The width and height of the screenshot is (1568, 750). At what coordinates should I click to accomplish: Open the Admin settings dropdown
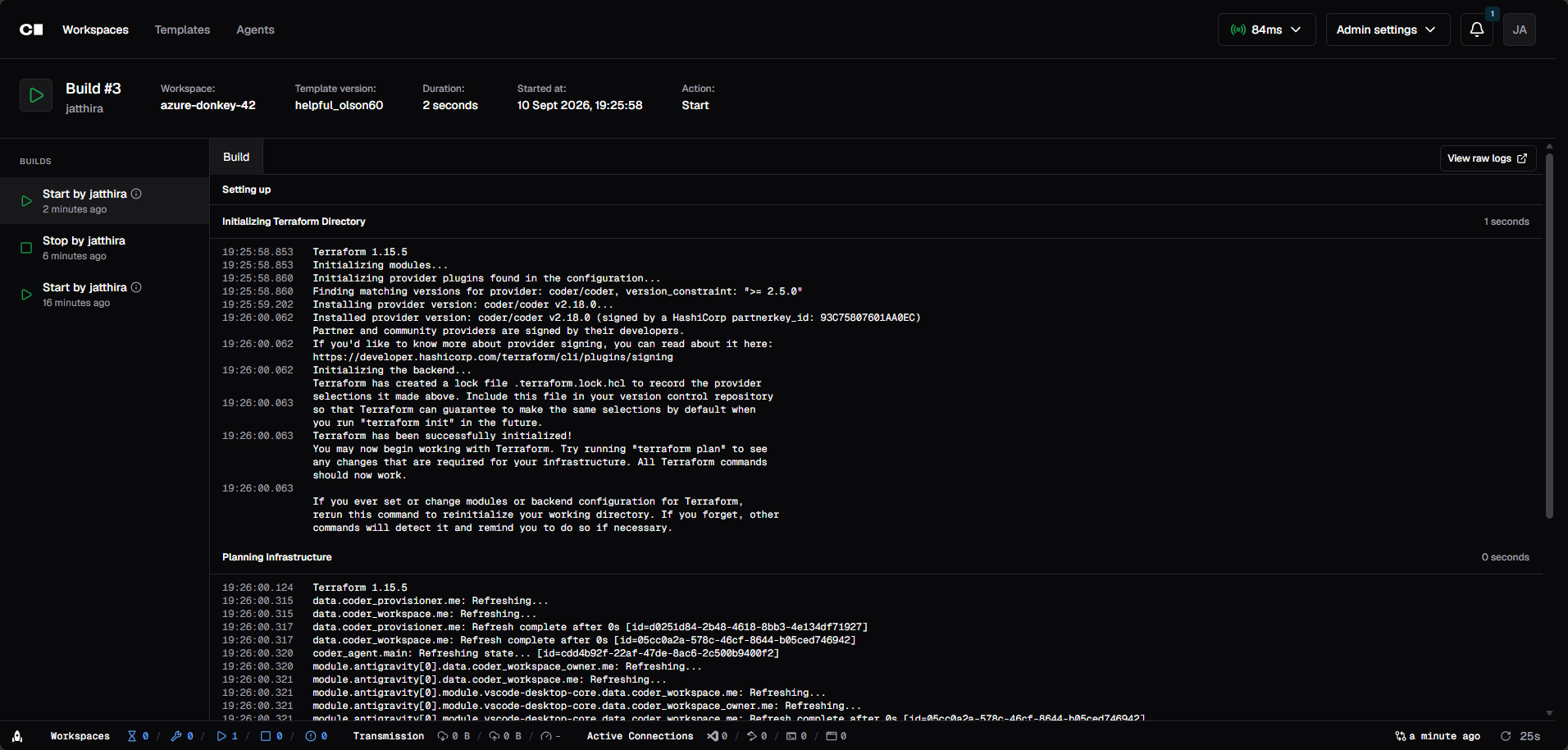(x=1388, y=30)
